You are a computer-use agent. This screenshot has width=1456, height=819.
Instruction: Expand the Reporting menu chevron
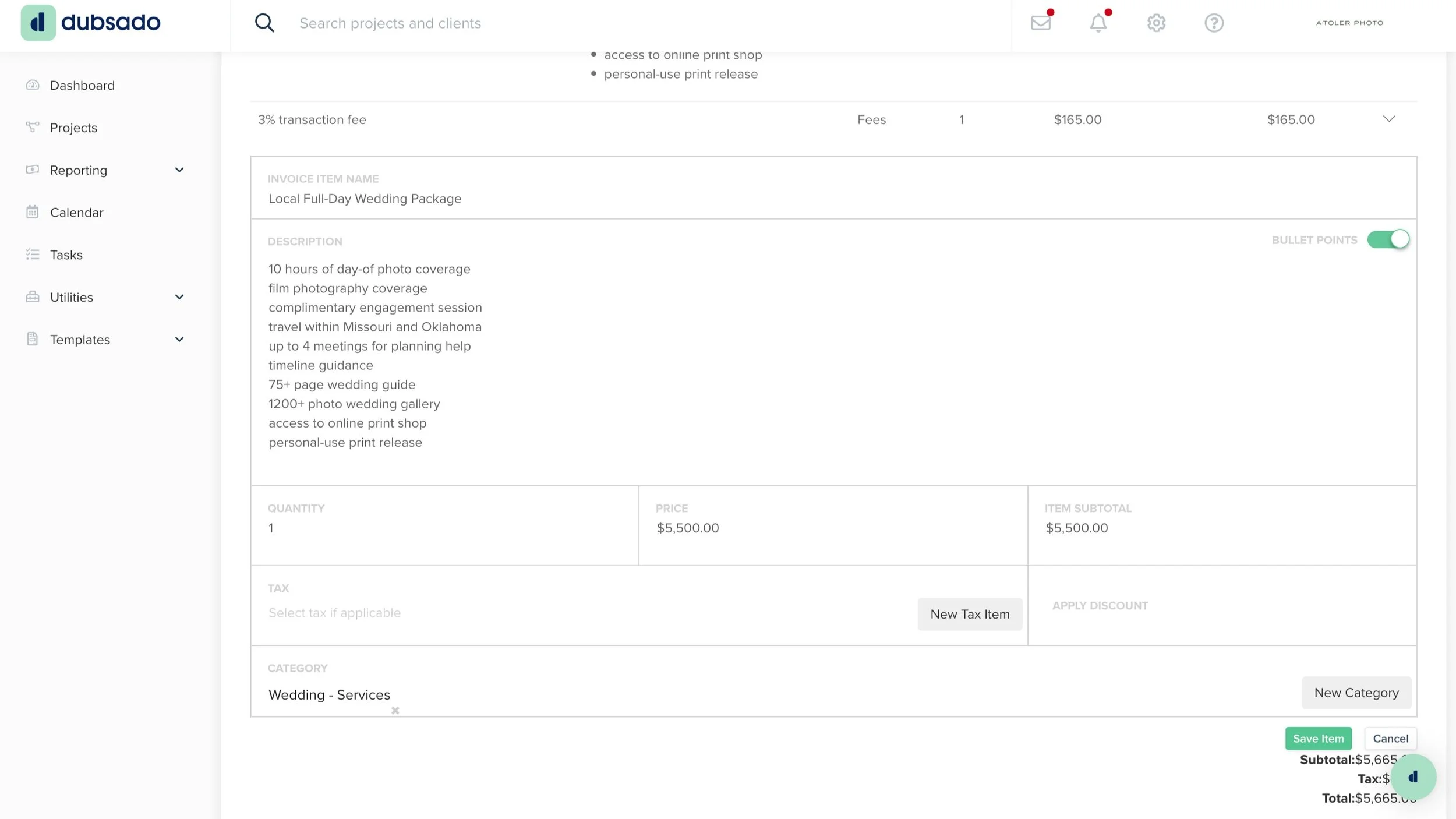[x=179, y=170]
